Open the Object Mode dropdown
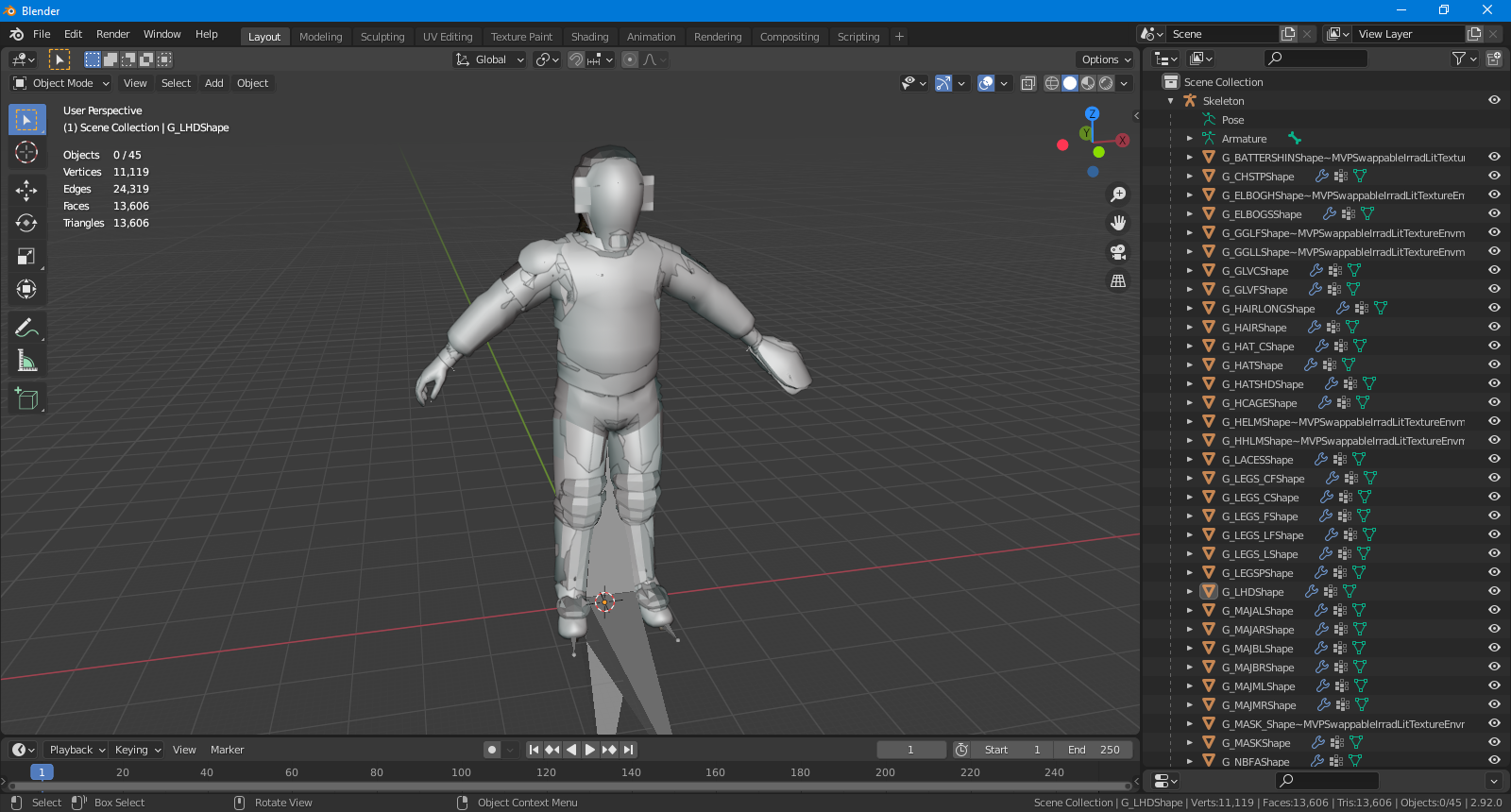Viewport: 1511px width, 812px height. 61,83
